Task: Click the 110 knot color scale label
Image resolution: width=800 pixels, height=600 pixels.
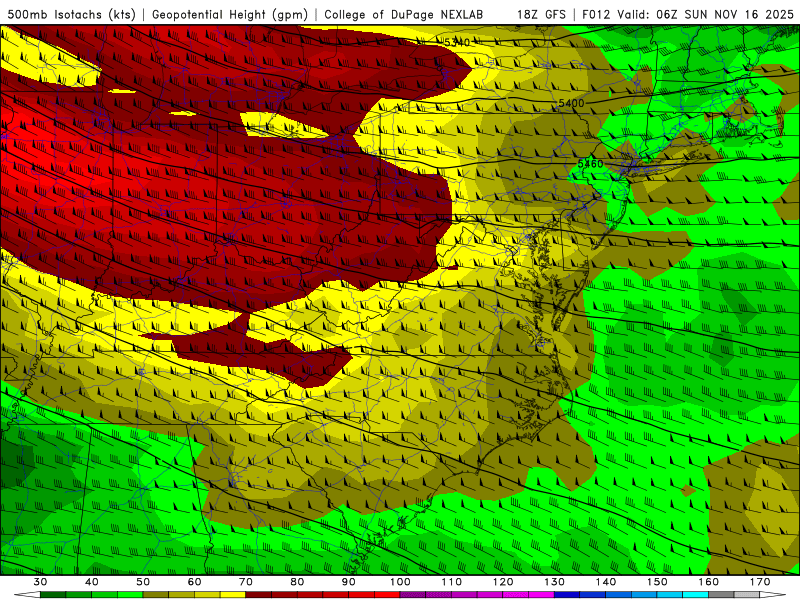Action: pyautogui.click(x=452, y=582)
